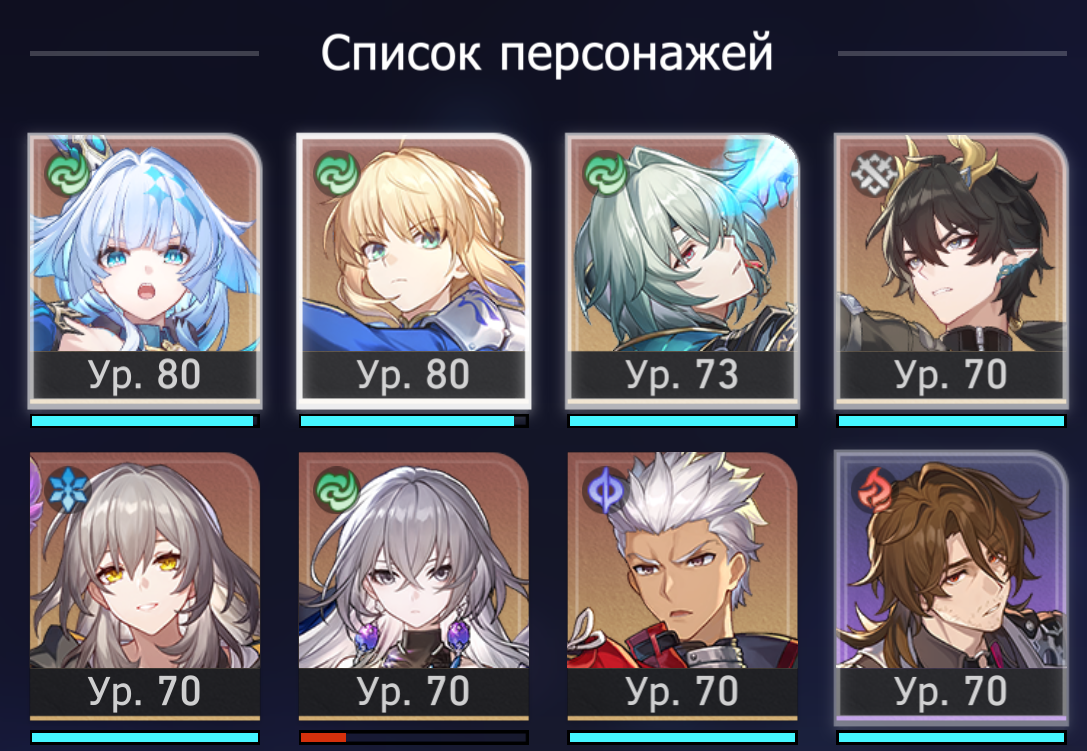Choose the horned dark-haired character portrait
The width and height of the screenshot is (1087, 751).
click(950, 270)
